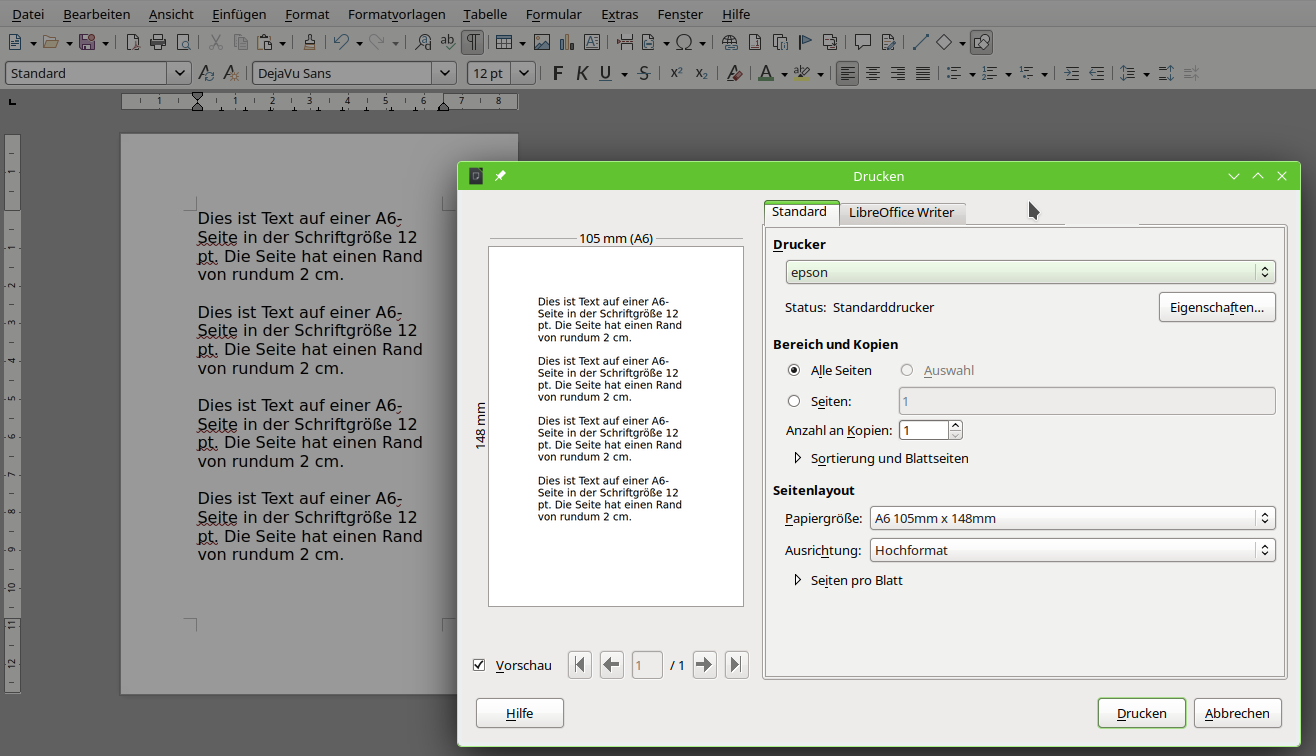Go to next page in preview
The height and width of the screenshot is (756, 1316).
(x=705, y=665)
